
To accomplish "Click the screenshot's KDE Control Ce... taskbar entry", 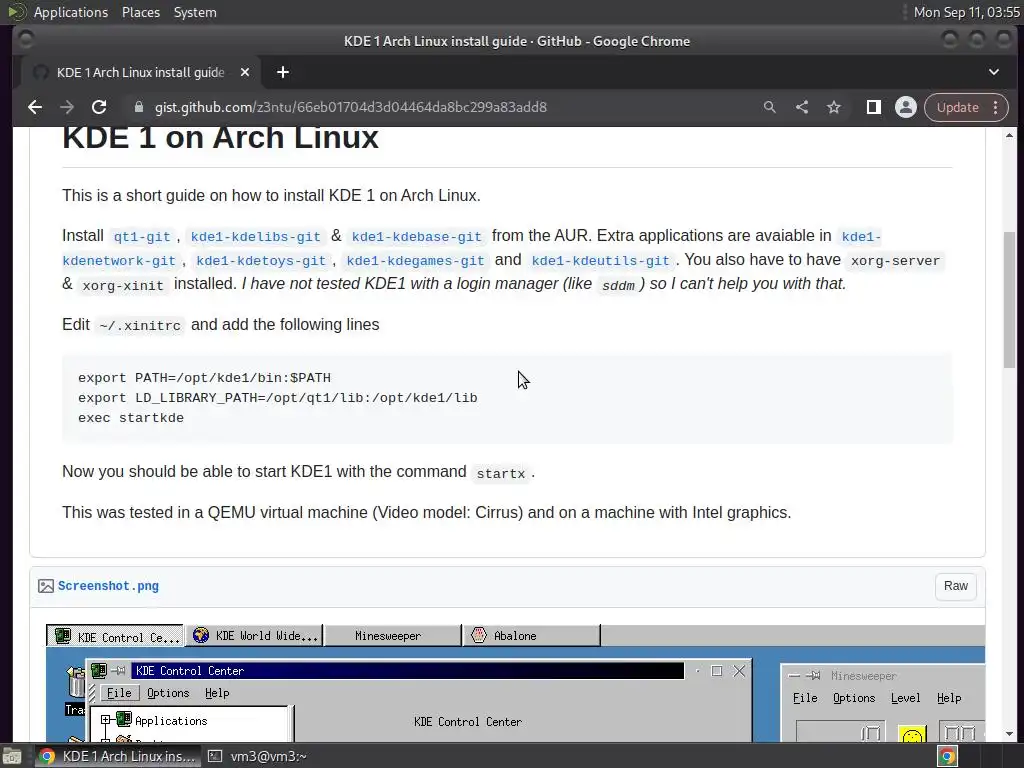I will click(x=116, y=636).
